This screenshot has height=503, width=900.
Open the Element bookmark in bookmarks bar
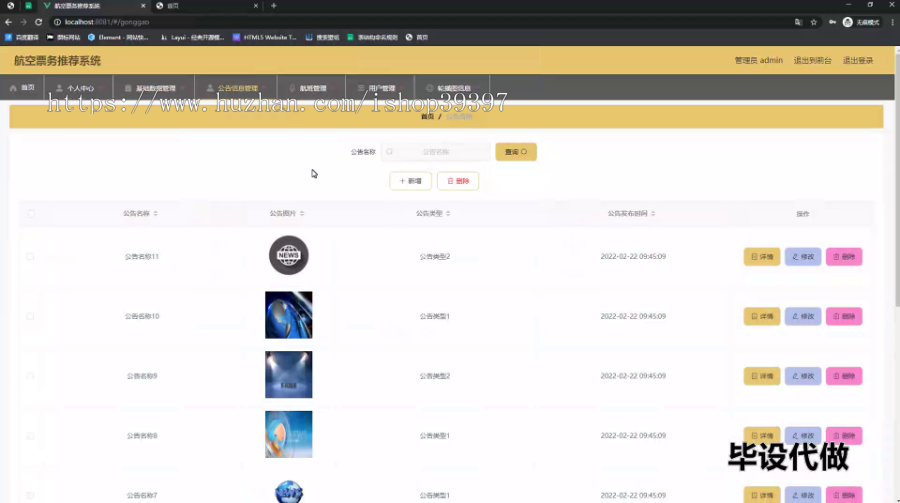[x=118, y=37]
